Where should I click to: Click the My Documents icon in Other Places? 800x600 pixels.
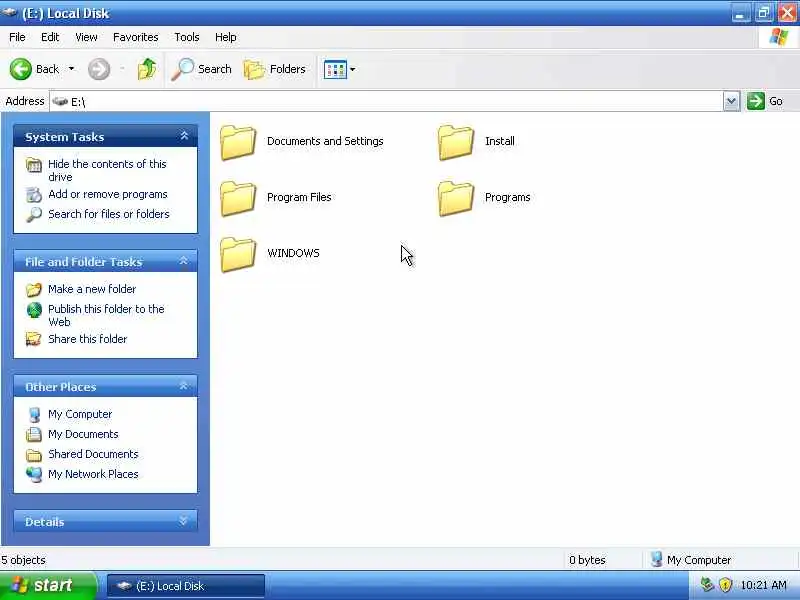coord(34,435)
